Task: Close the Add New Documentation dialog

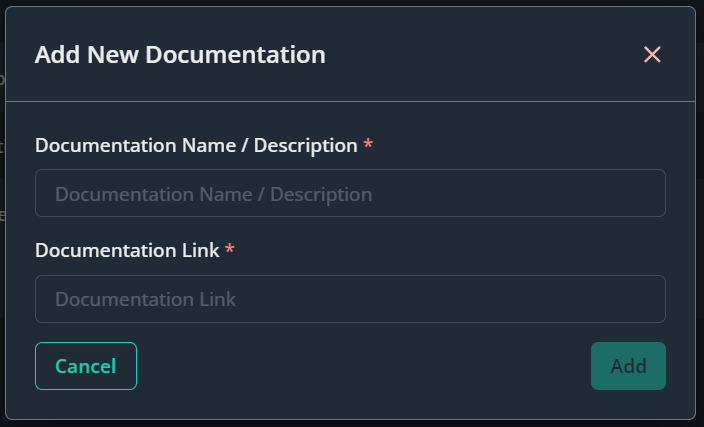Action: click(652, 55)
